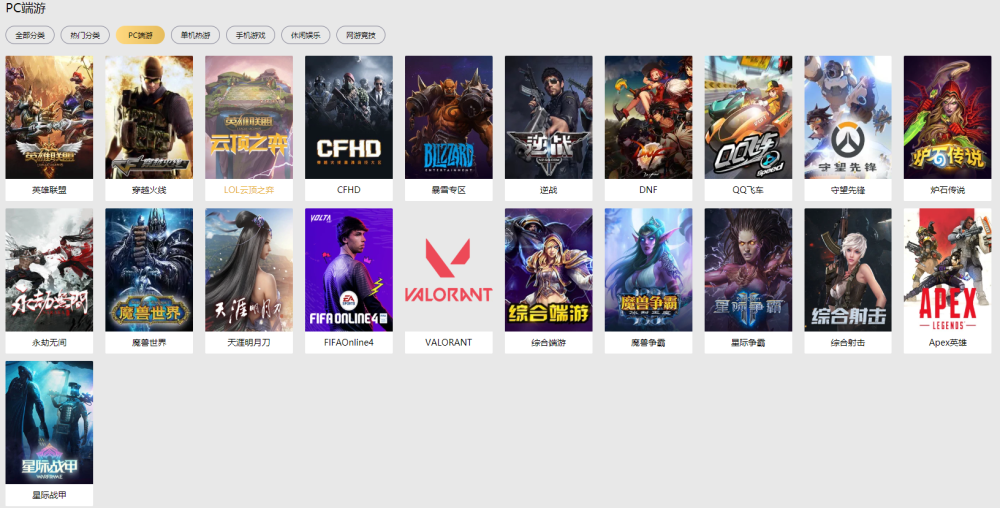Click the 穿越火线 caption text
The image size is (1000, 508).
(149, 190)
